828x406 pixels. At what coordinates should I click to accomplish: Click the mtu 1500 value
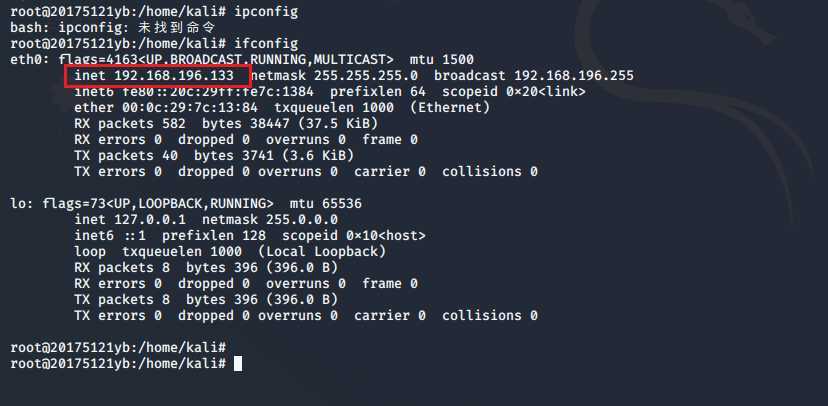(x=441, y=60)
